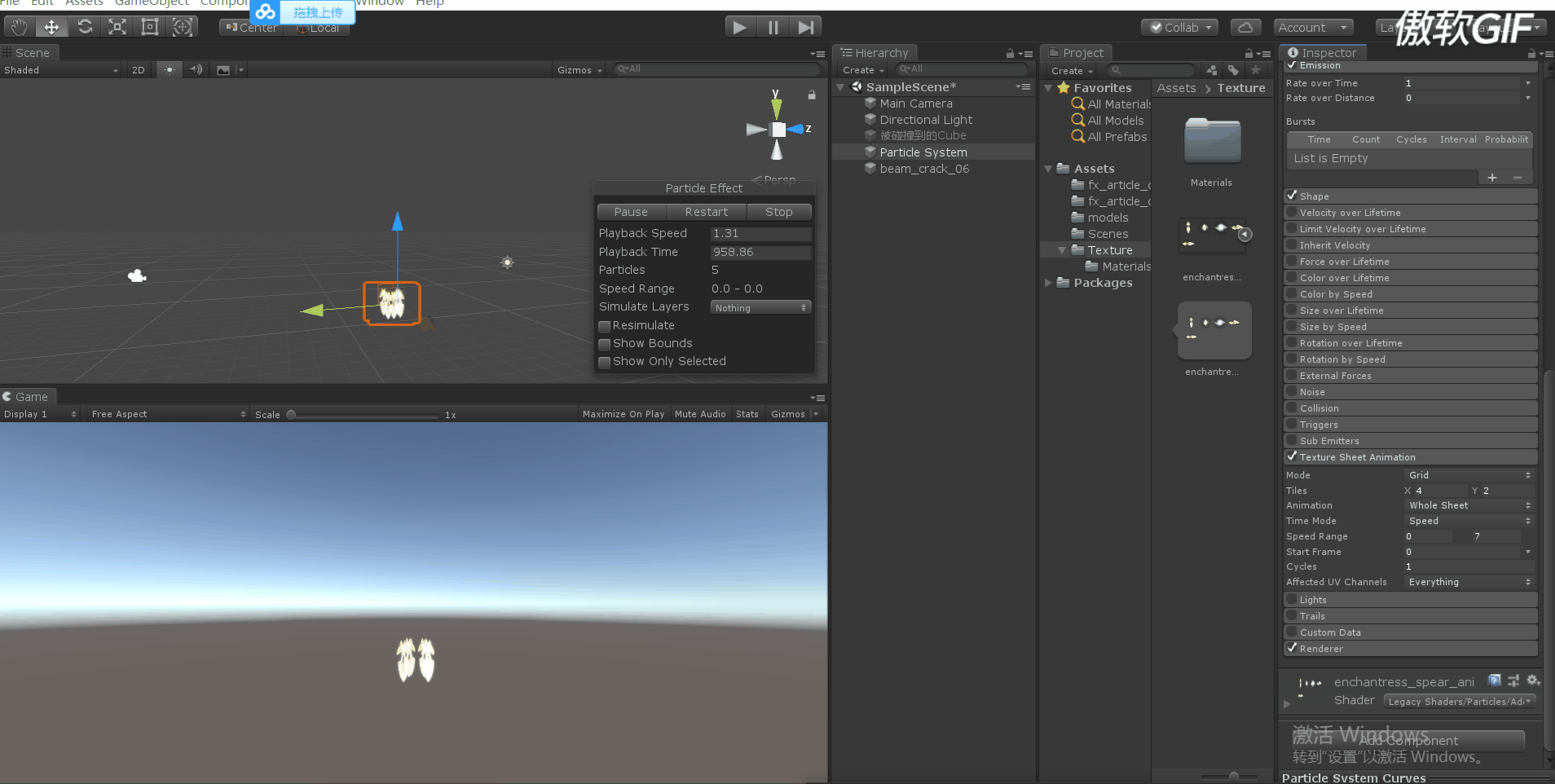This screenshot has height=784, width=1555.
Task: Open the Collab menu
Action: [1180, 27]
